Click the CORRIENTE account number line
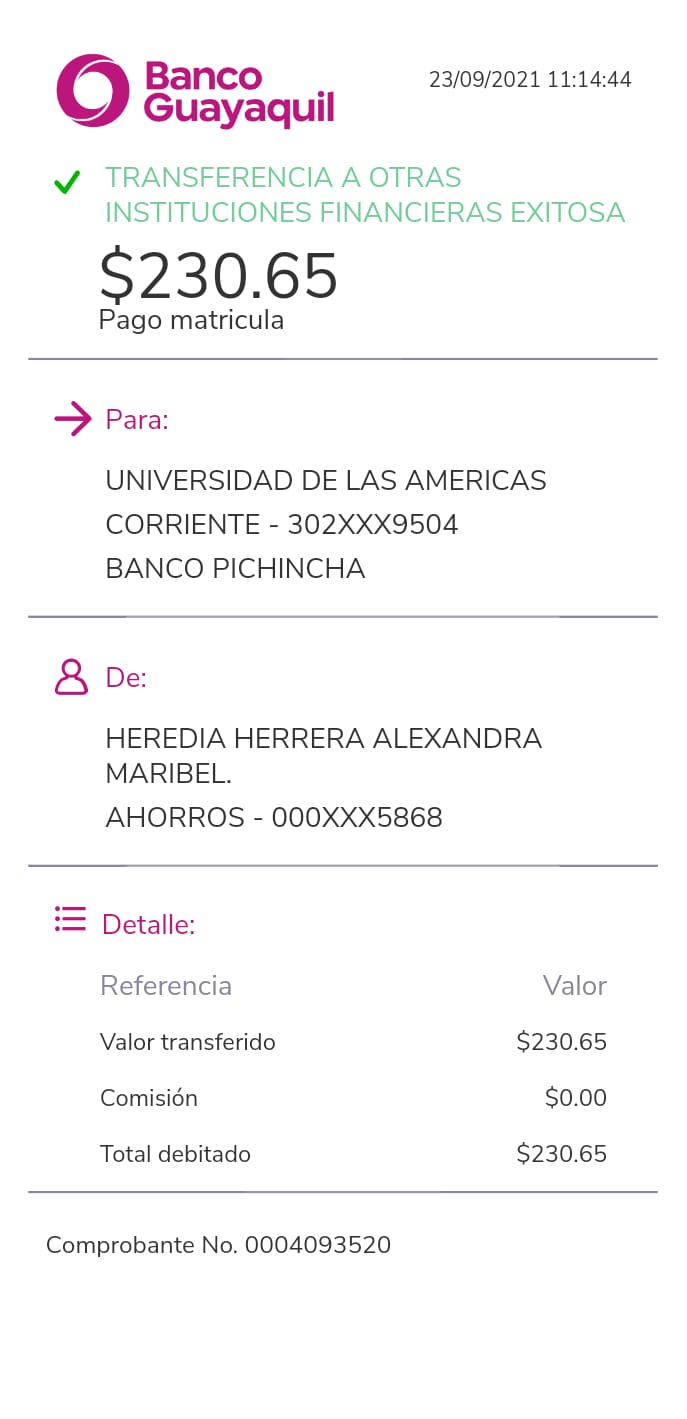This screenshot has width=687, height=1419. click(281, 525)
